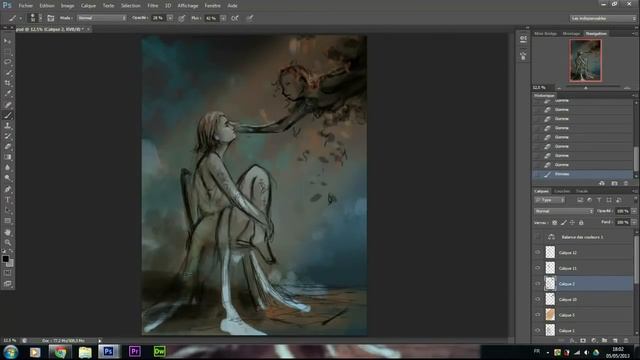Screen dimensions: 640x360
Task: Toggle the Brush panel from options bar
Action: pyautogui.click(x=51, y=18)
